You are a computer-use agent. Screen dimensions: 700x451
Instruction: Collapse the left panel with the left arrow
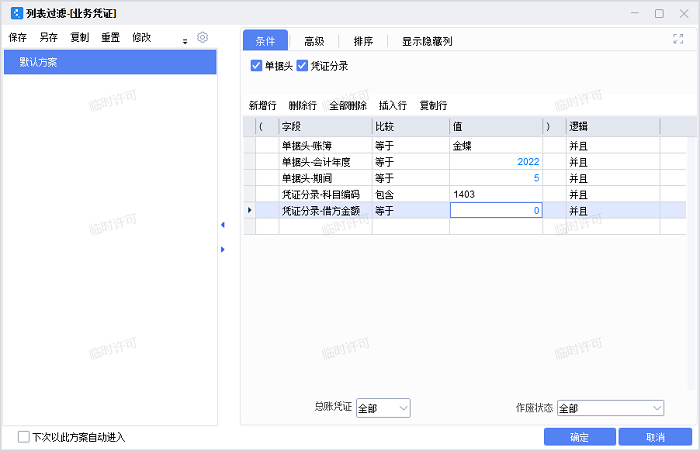pos(222,225)
